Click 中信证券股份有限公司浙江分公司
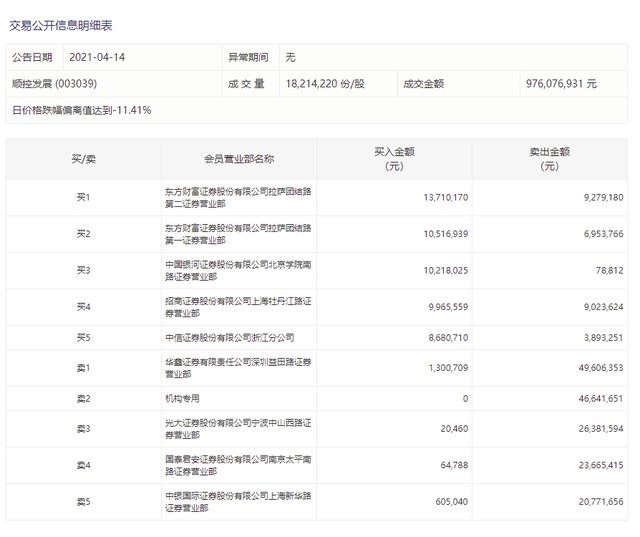The height and width of the screenshot is (537, 640). click(x=229, y=337)
